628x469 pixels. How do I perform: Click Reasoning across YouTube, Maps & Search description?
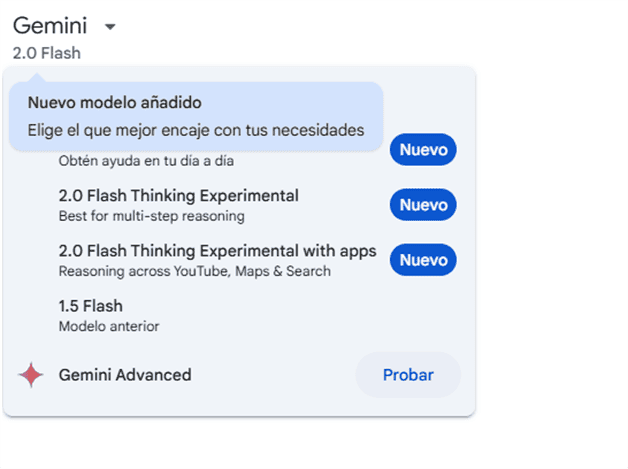195,271
